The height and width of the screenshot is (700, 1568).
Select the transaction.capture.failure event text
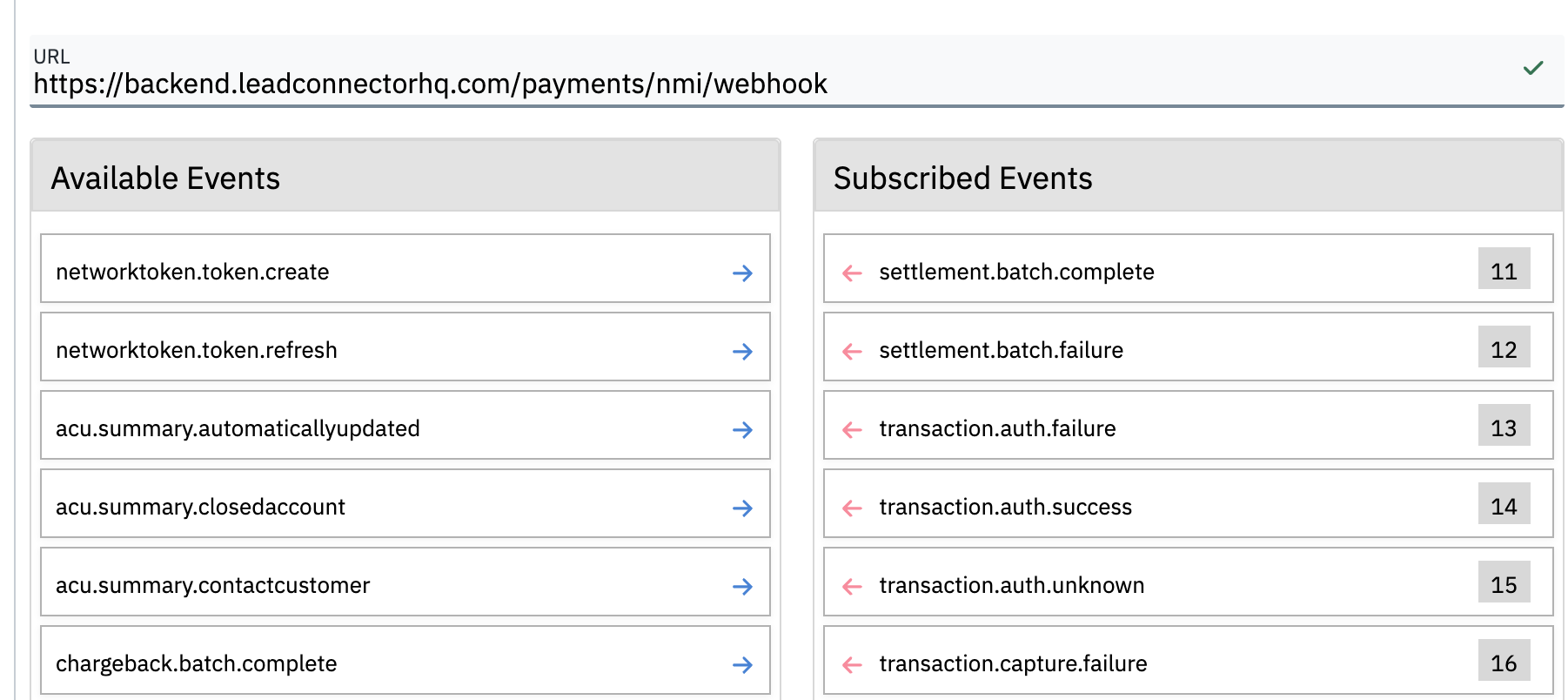tap(1013, 663)
